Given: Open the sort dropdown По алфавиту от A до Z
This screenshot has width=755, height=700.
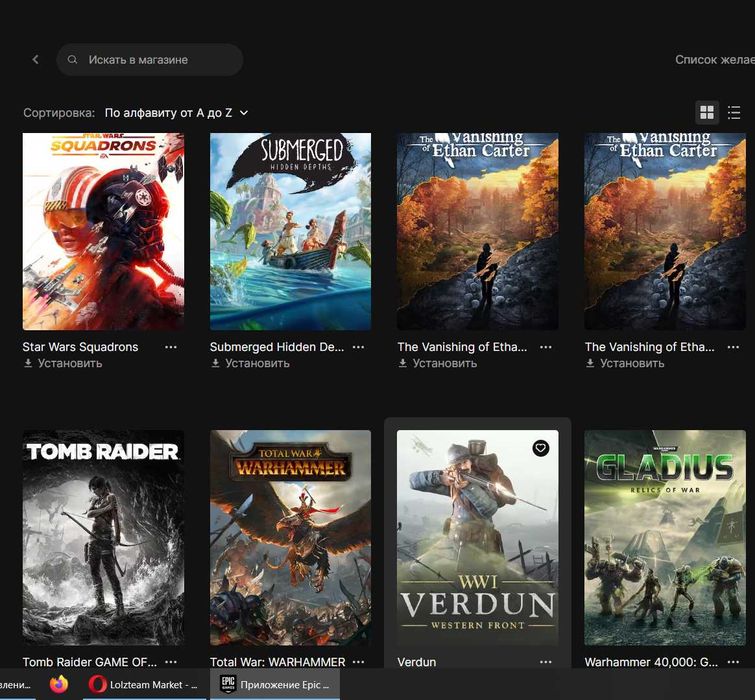Looking at the screenshot, I should click(176, 113).
